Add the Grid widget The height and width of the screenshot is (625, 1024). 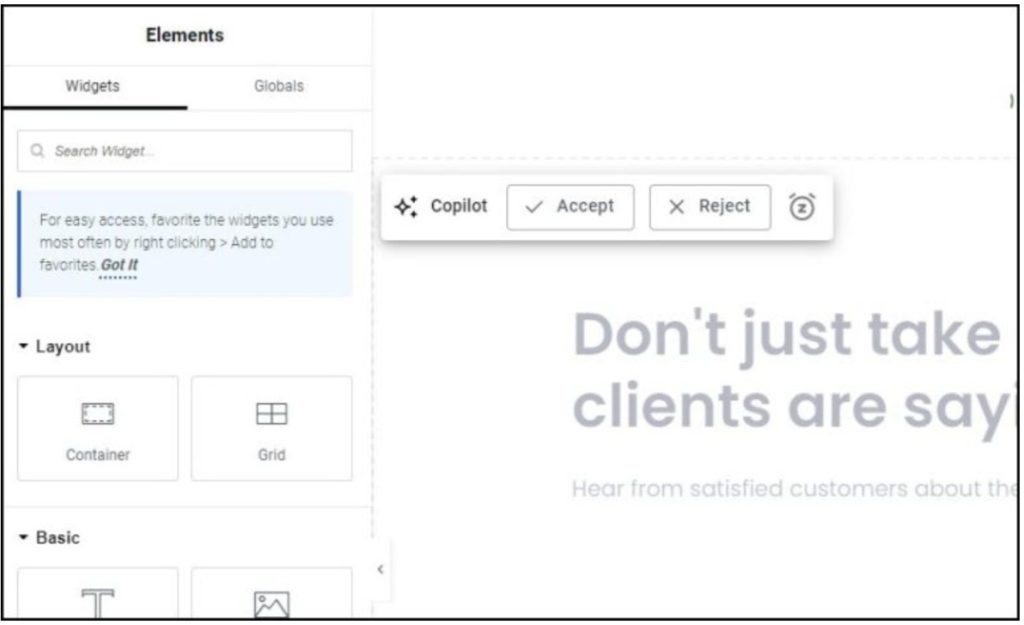[x=272, y=428]
